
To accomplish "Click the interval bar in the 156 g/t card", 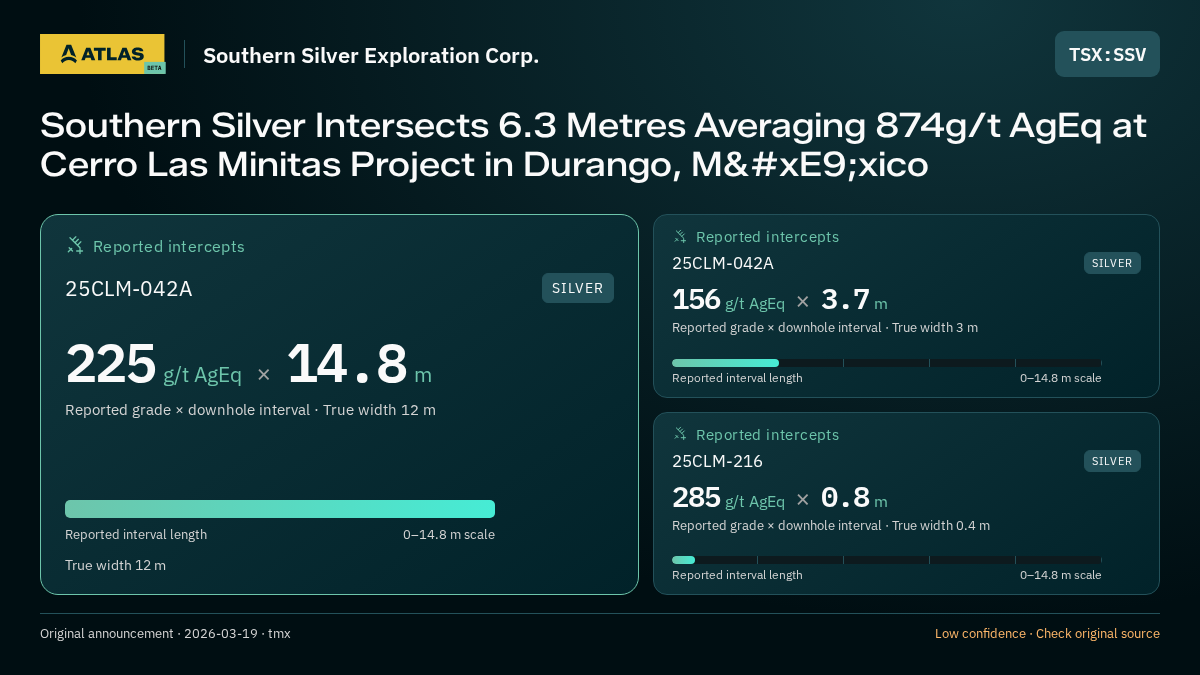I will [x=887, y=363].
